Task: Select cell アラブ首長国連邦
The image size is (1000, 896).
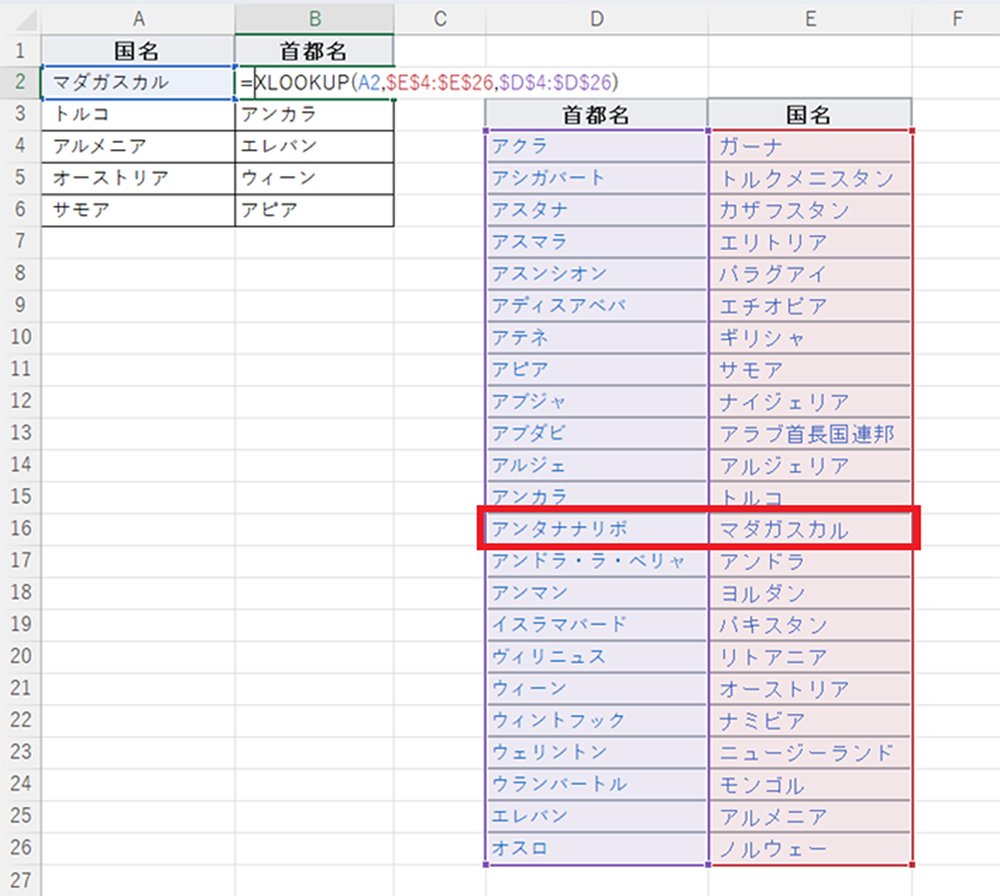Action: 810,433
